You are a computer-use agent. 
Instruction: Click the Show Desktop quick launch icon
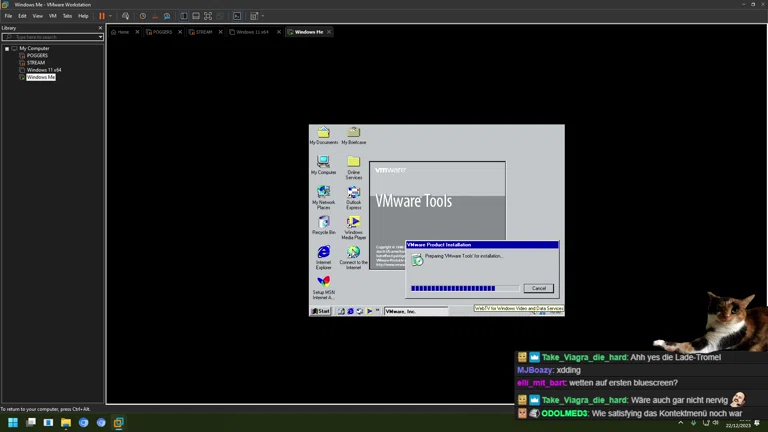point(341,311)
